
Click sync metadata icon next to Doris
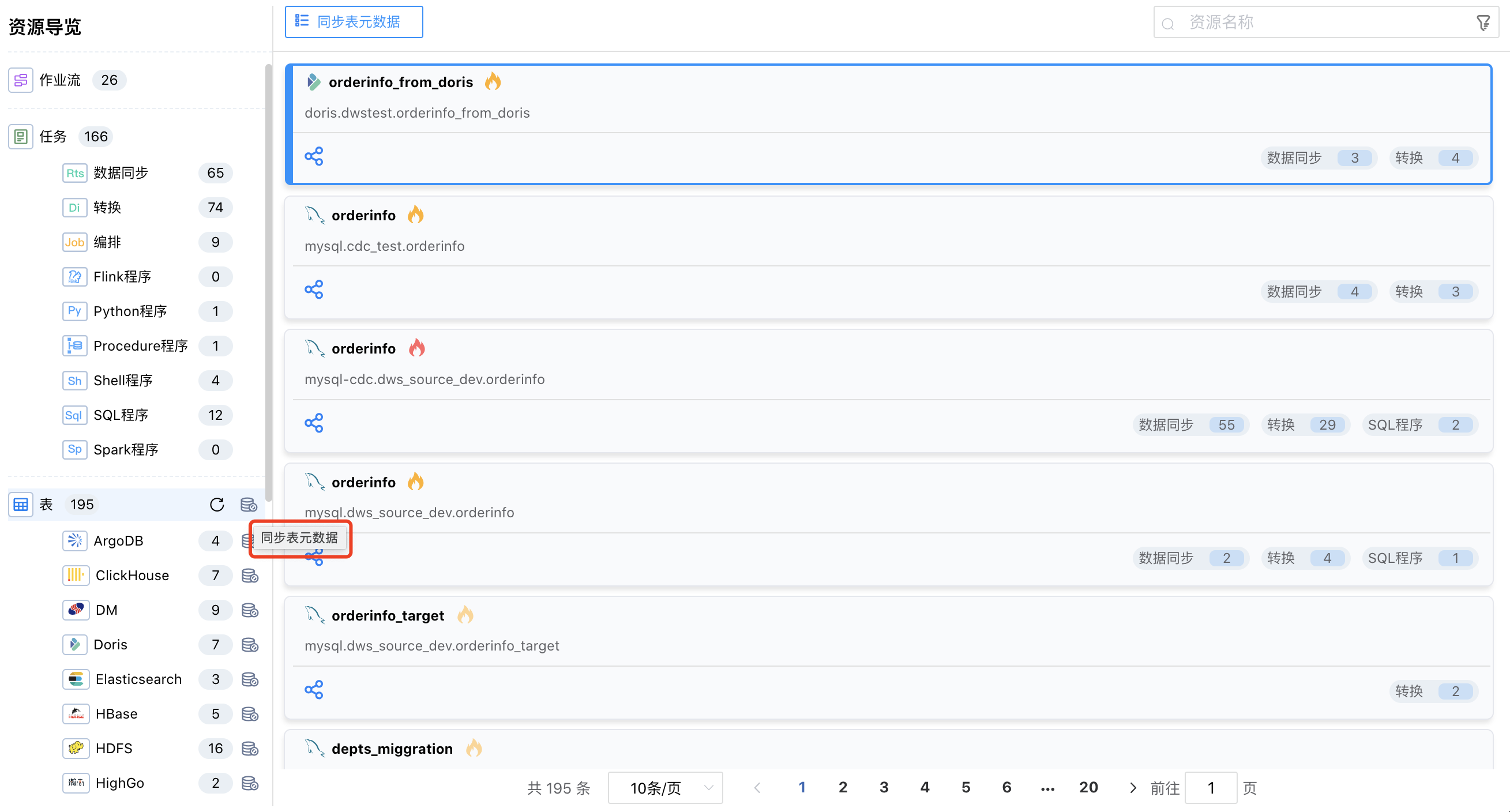[x=250, y=645]
